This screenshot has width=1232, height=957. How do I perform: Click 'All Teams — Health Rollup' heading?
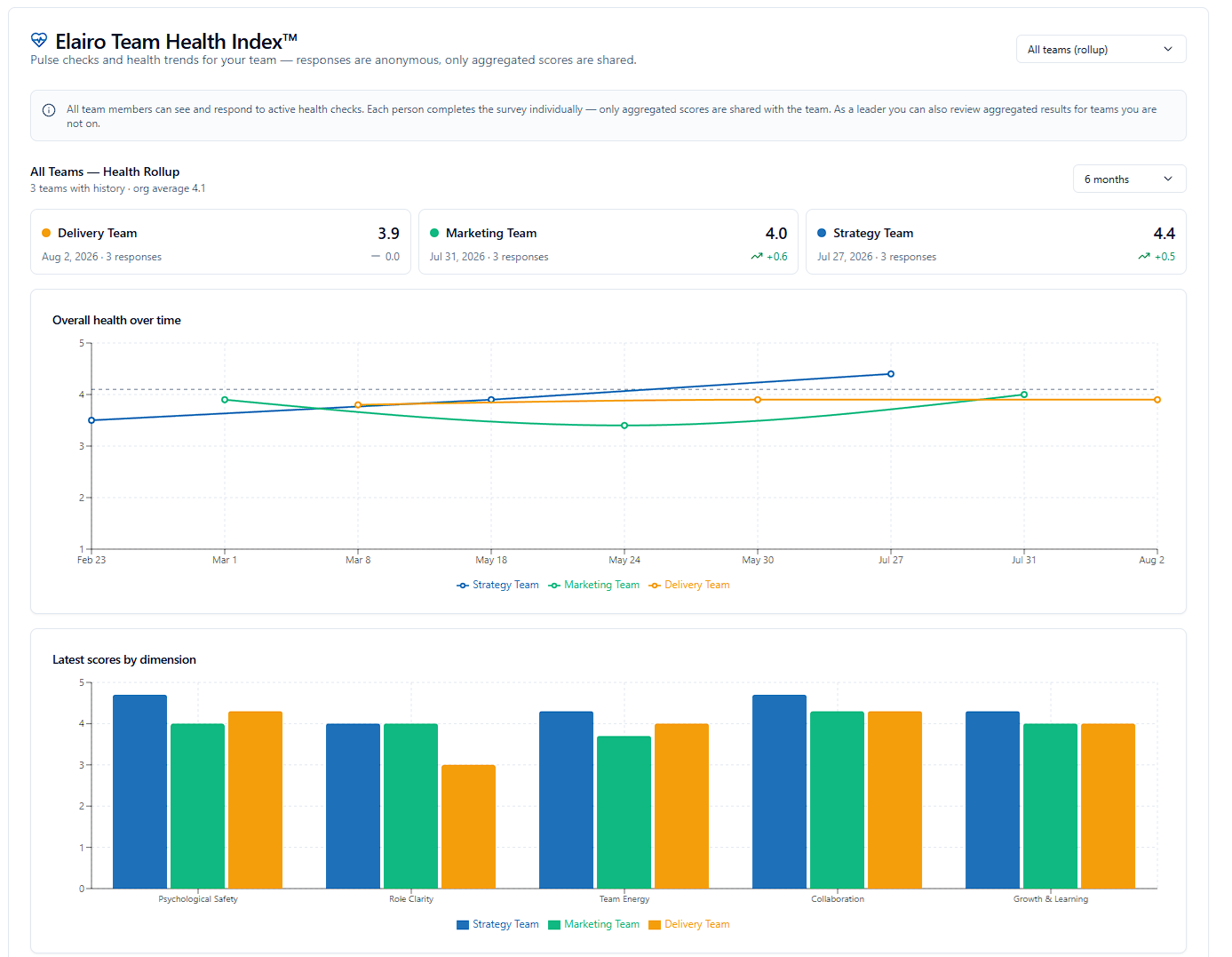click(105, 171)
